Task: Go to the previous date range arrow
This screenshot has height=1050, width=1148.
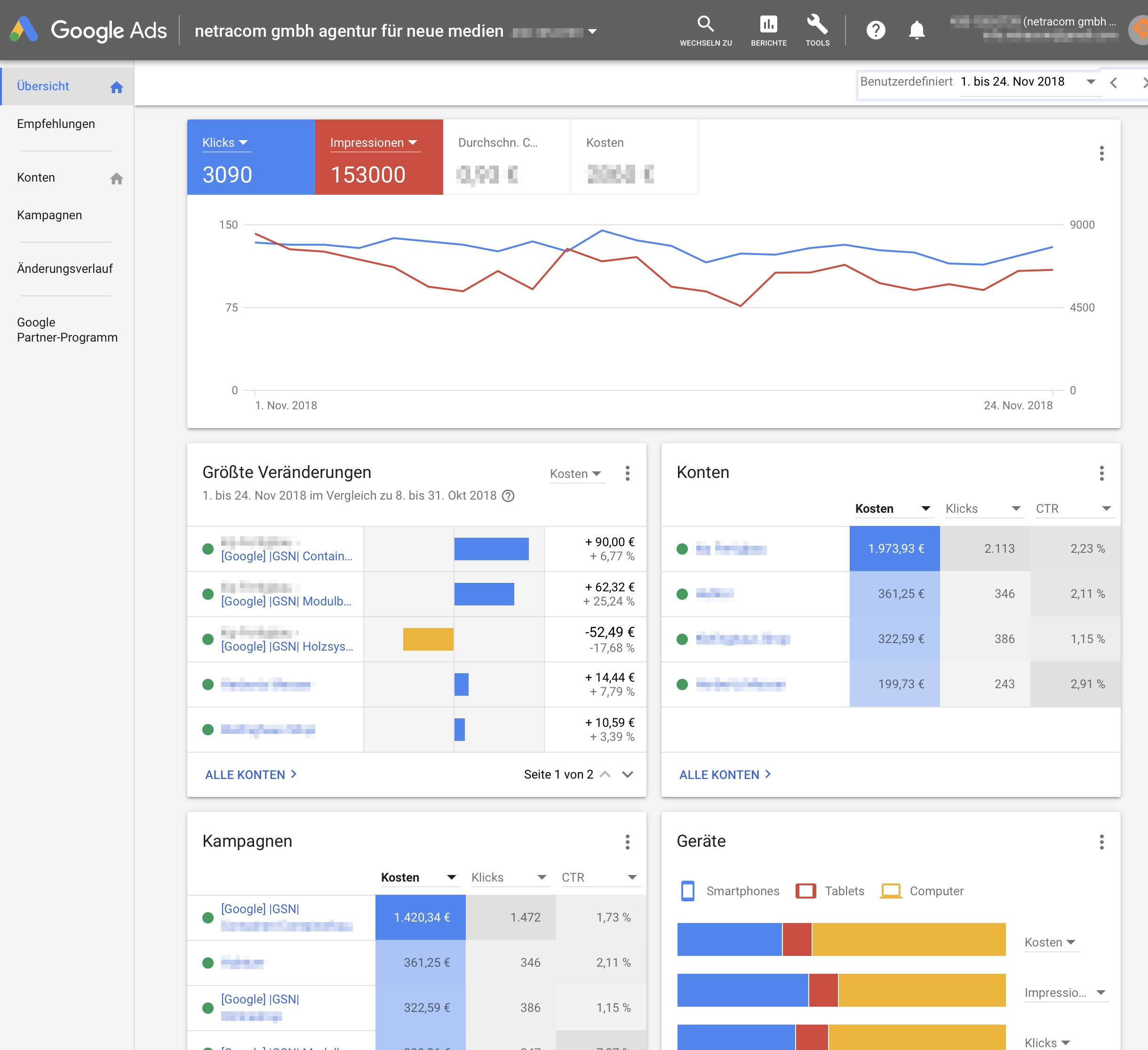Action: pyautogui.click(x=1113, y=83)
